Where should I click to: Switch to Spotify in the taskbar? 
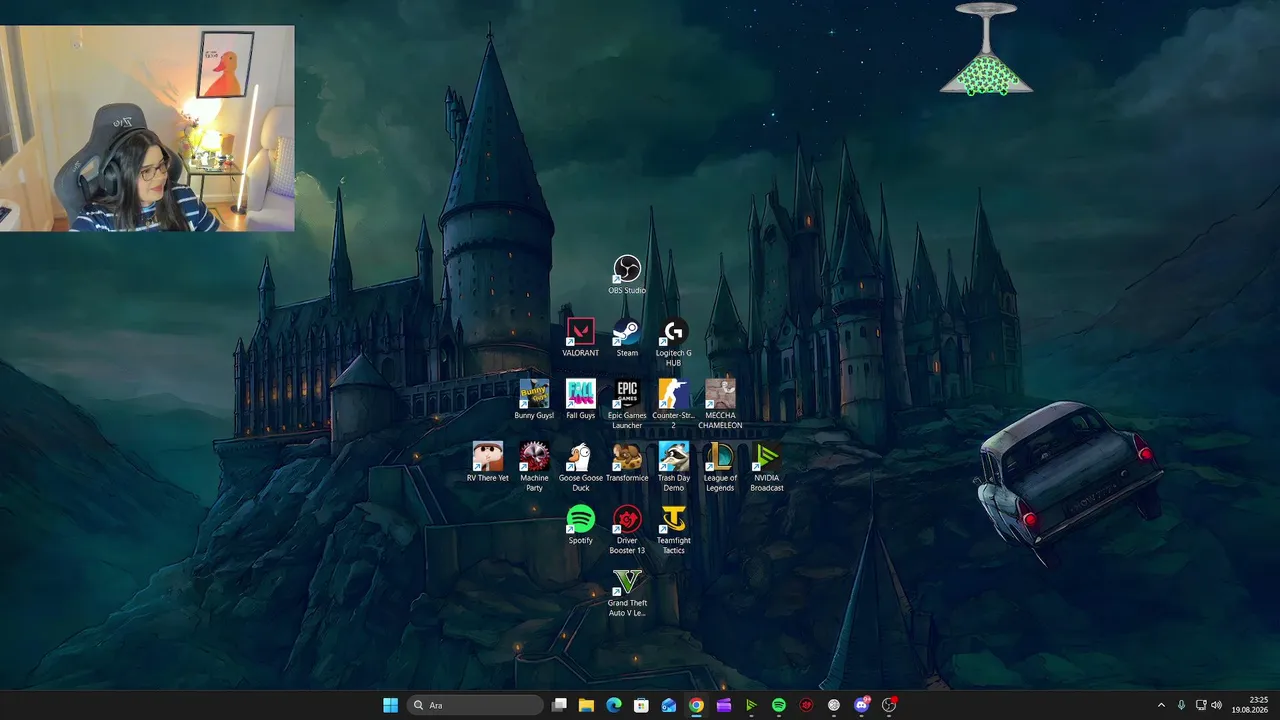click(779, 705)
